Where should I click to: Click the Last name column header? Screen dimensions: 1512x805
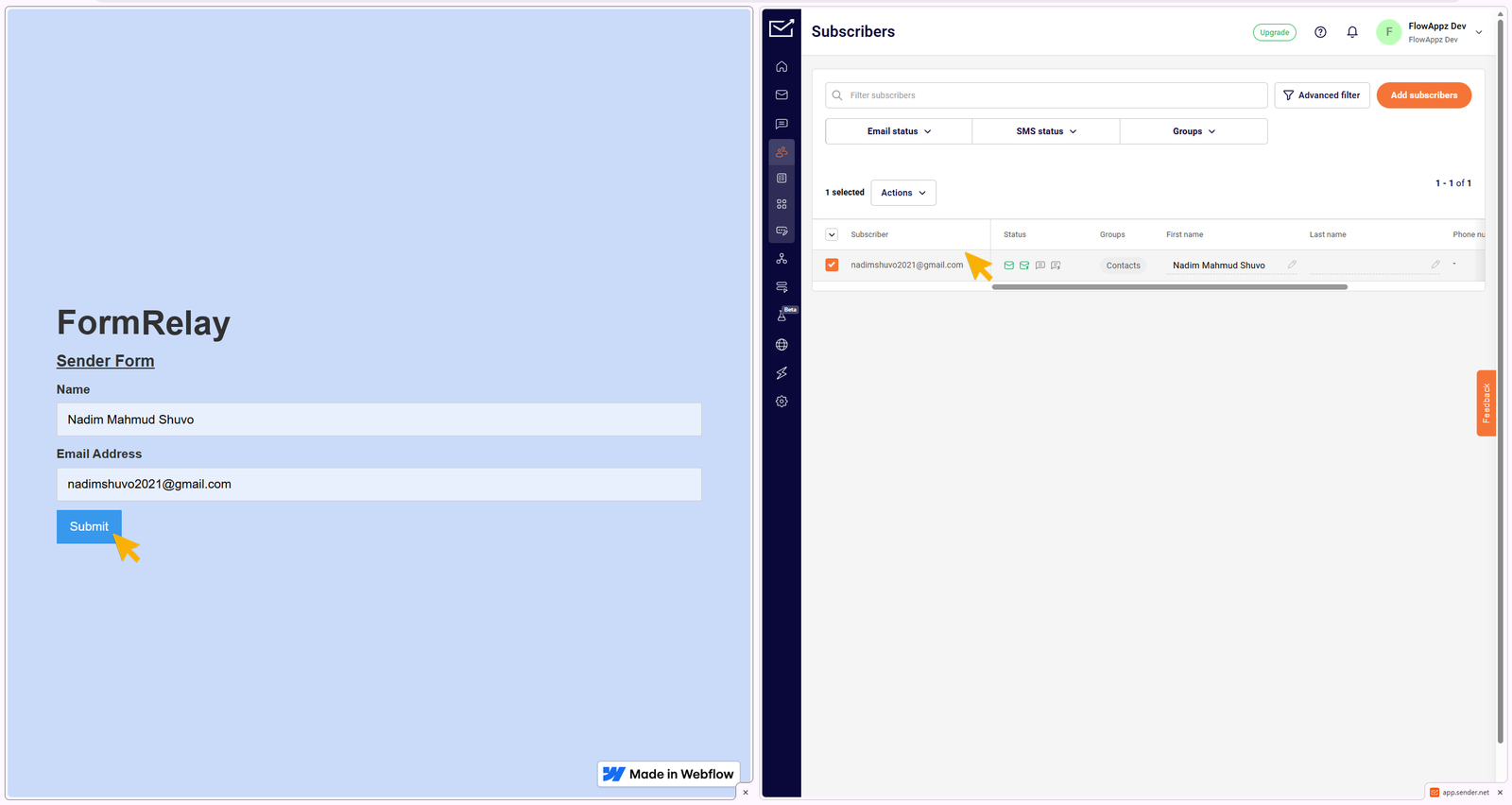tap(1328, 234)
